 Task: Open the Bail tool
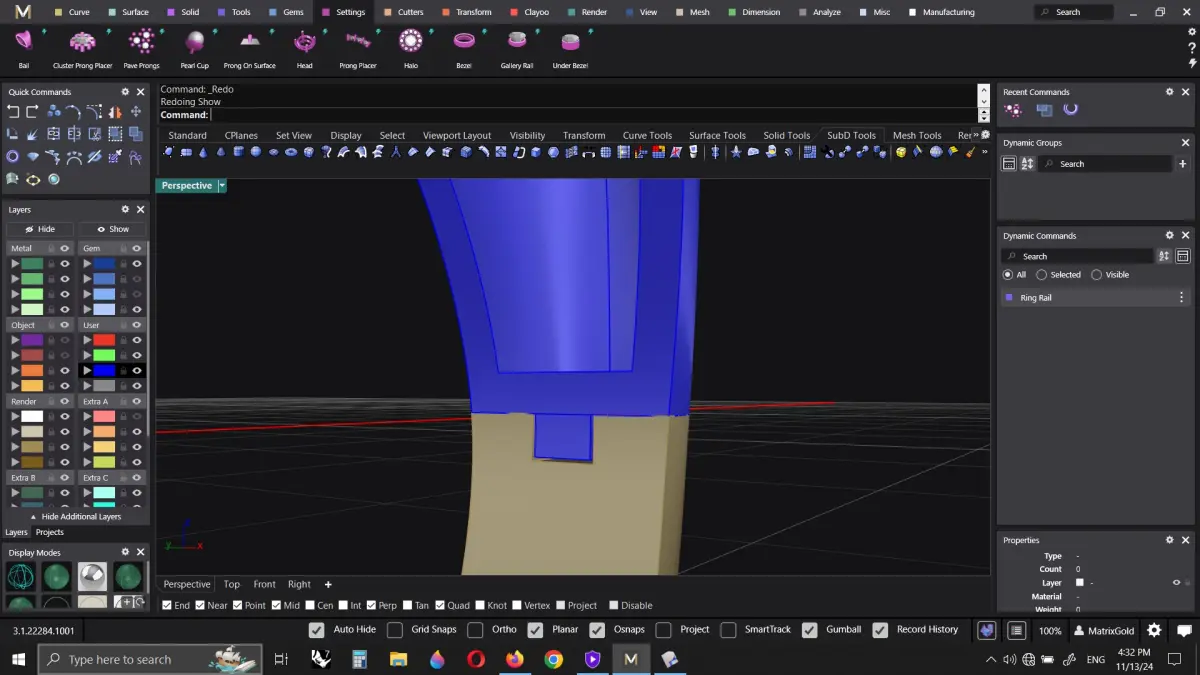(x=24, y=42)
